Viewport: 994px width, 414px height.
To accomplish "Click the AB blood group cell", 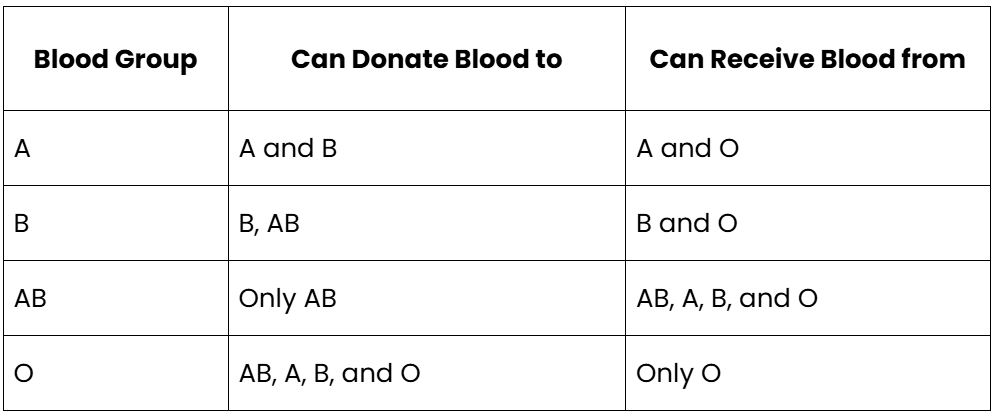I will point(115,298).
